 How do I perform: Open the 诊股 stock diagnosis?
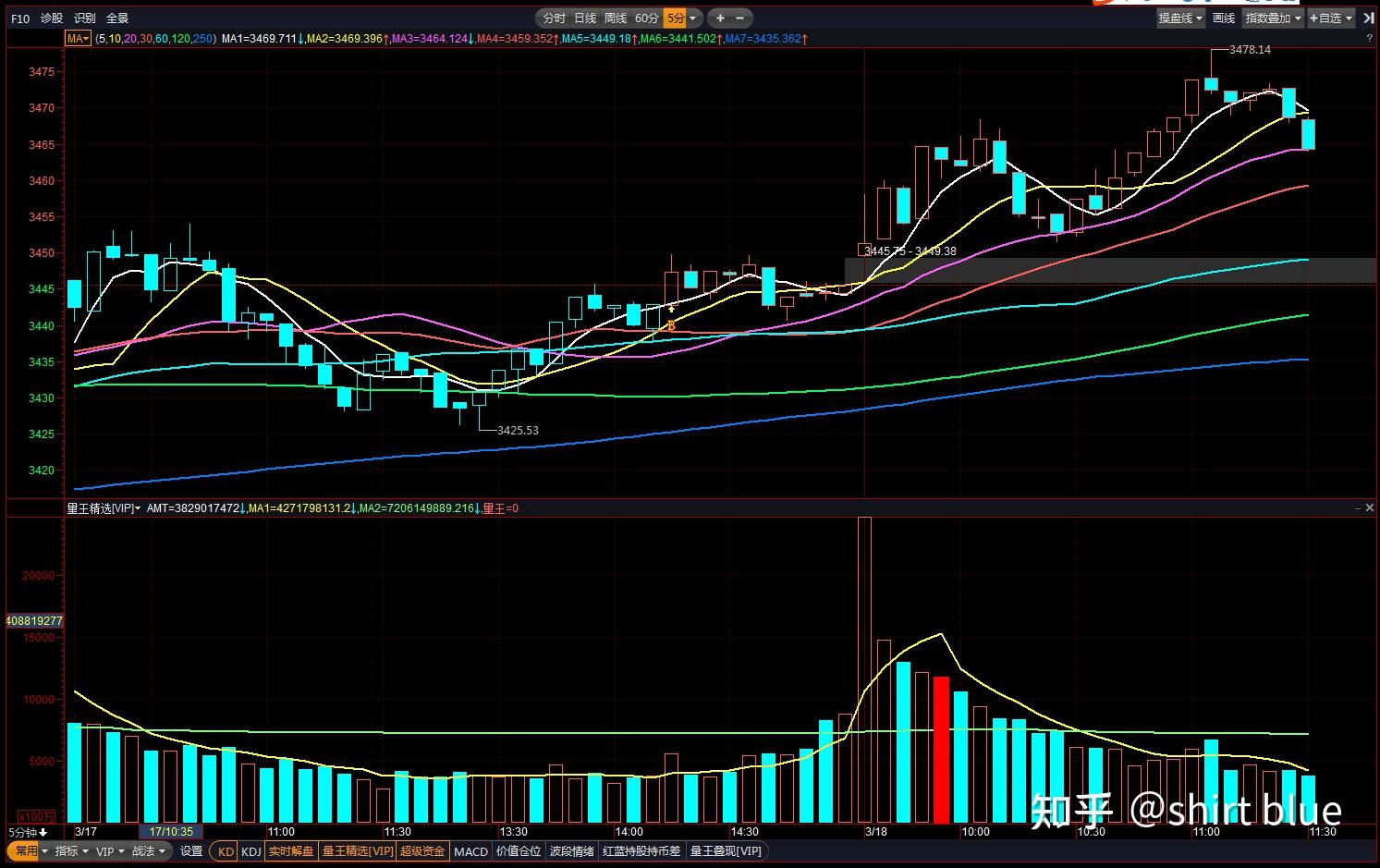click(x=52, y=18)
